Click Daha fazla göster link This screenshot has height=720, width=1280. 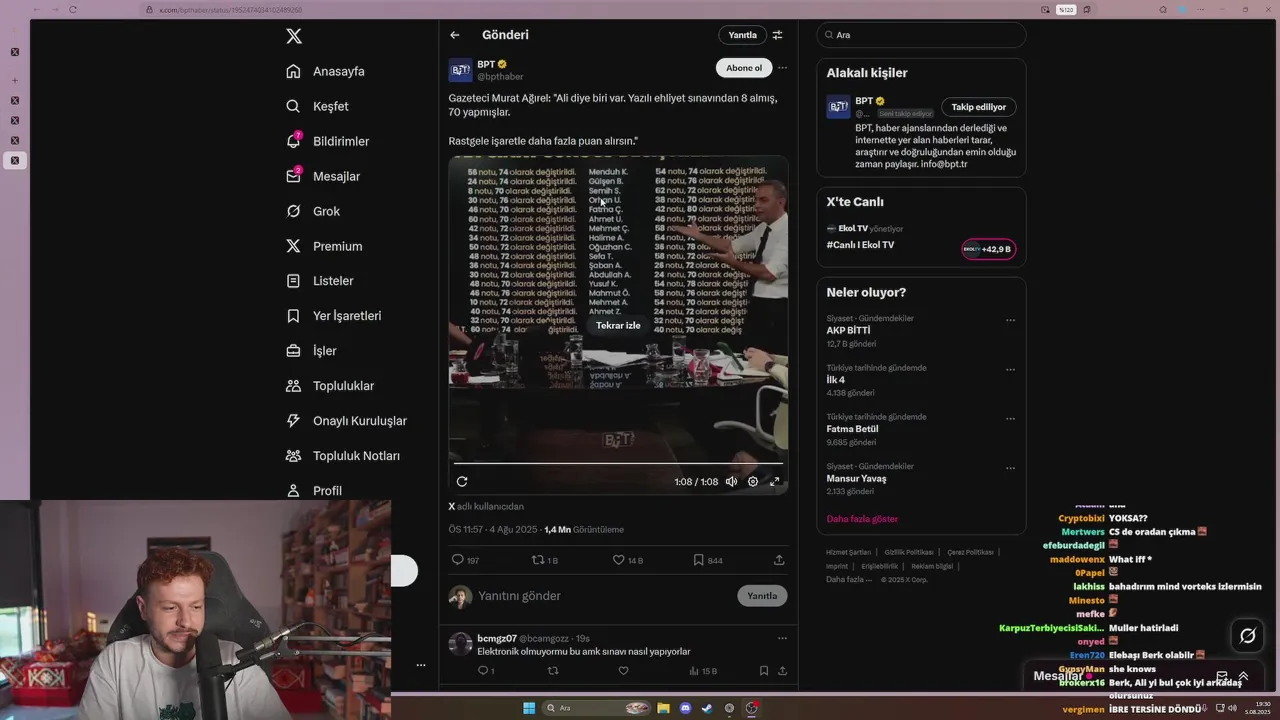(862, 519)
